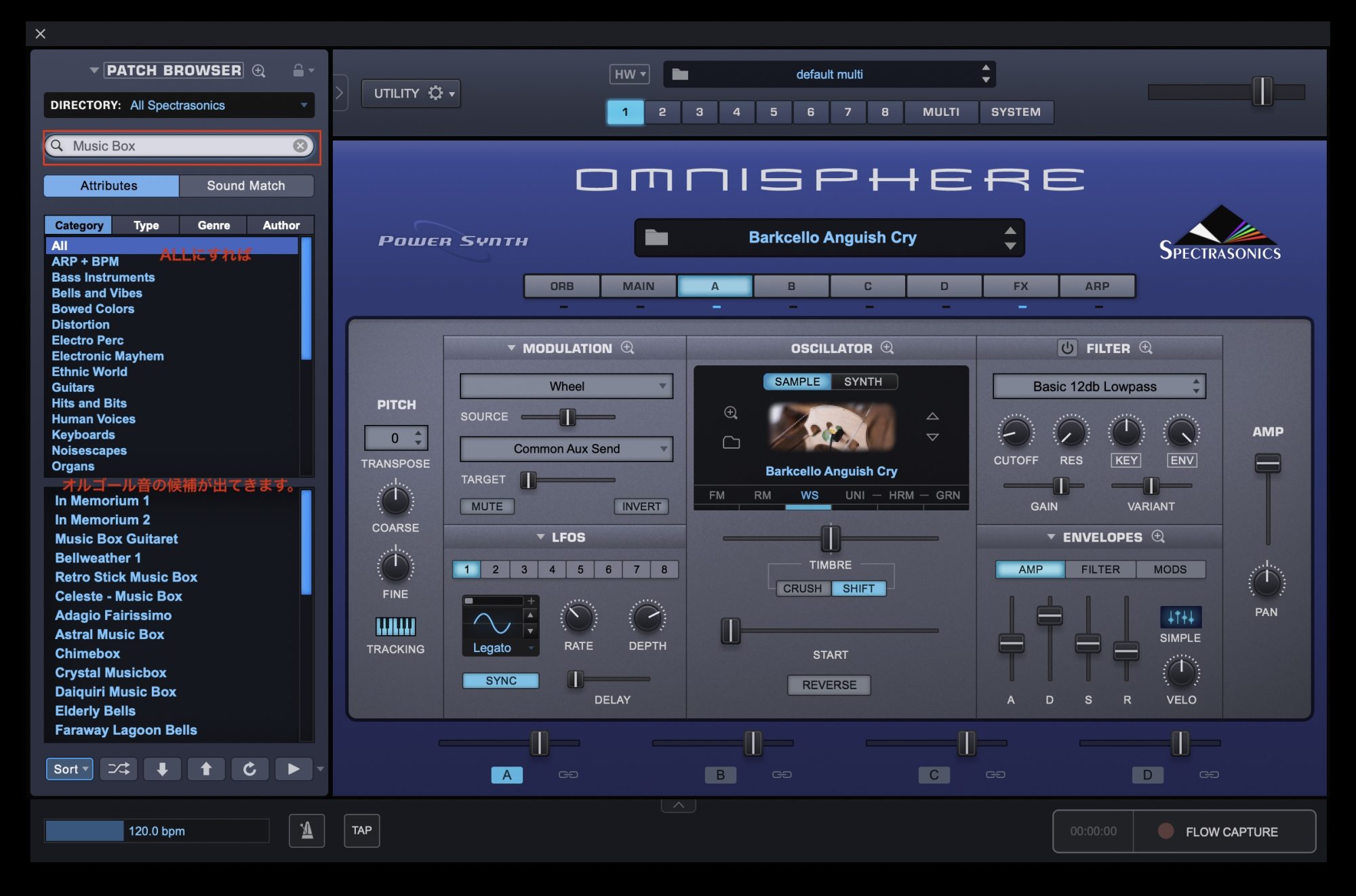Click the TAP tempo button
The height and width of the screenshot is (896, 1356).
click(361, 830)
